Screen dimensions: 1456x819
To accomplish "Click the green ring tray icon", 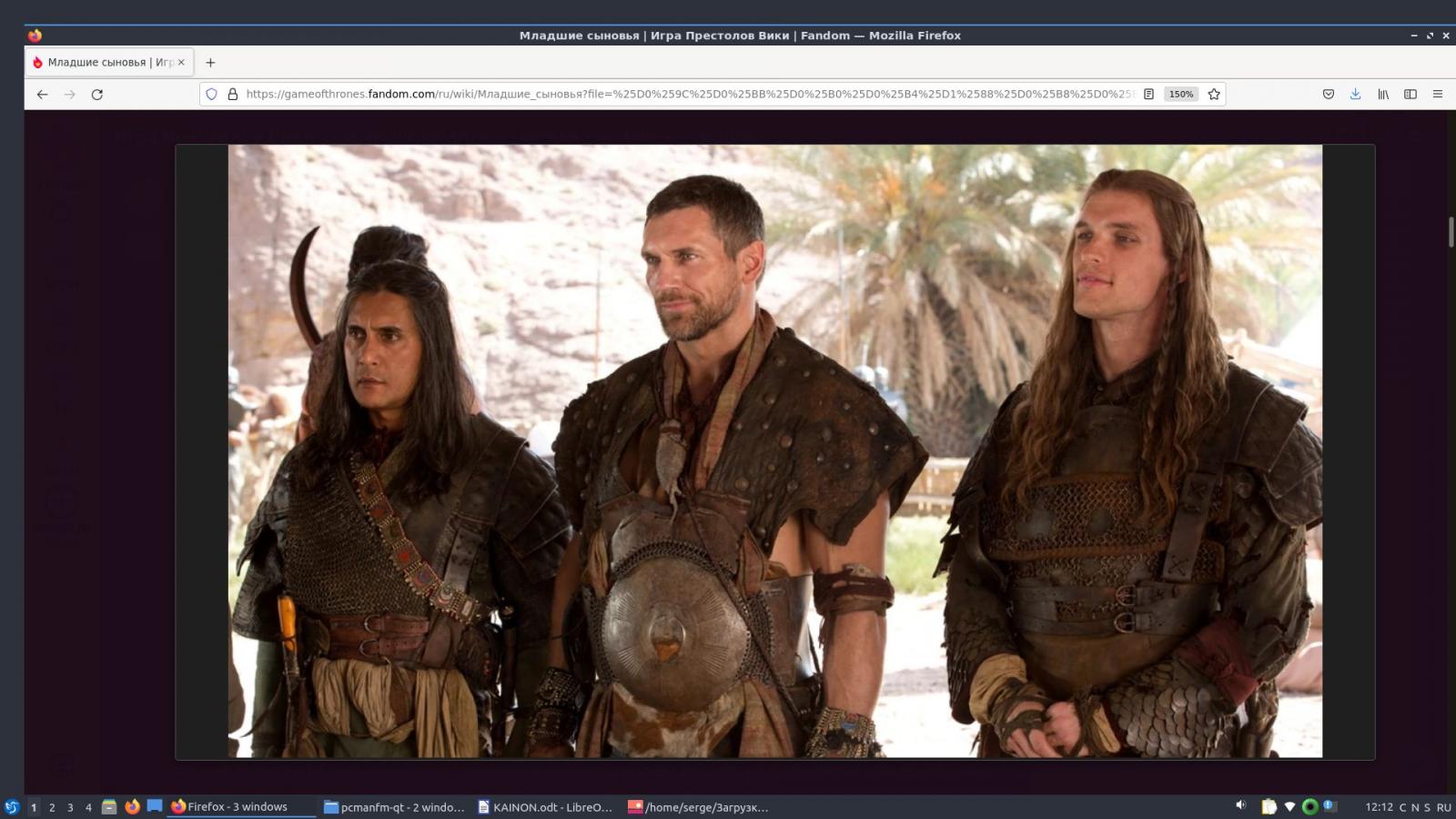I will tap(1309, 806).
